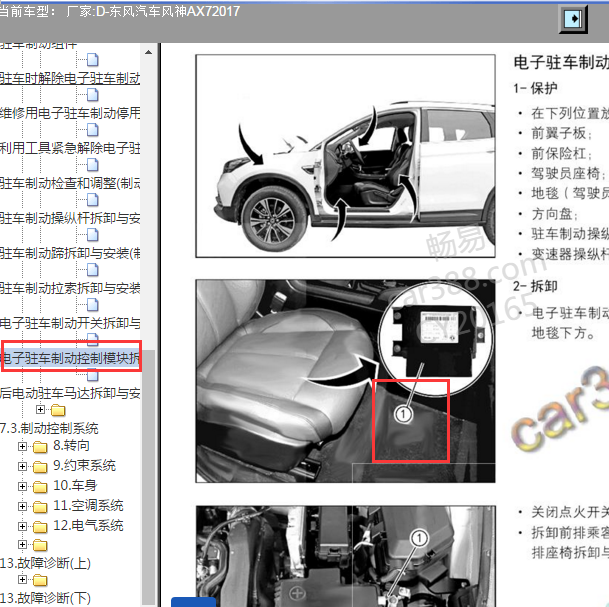The image size is (609, 607).
Task: Click the car protection positions illustration
Action: coord(345,156)
